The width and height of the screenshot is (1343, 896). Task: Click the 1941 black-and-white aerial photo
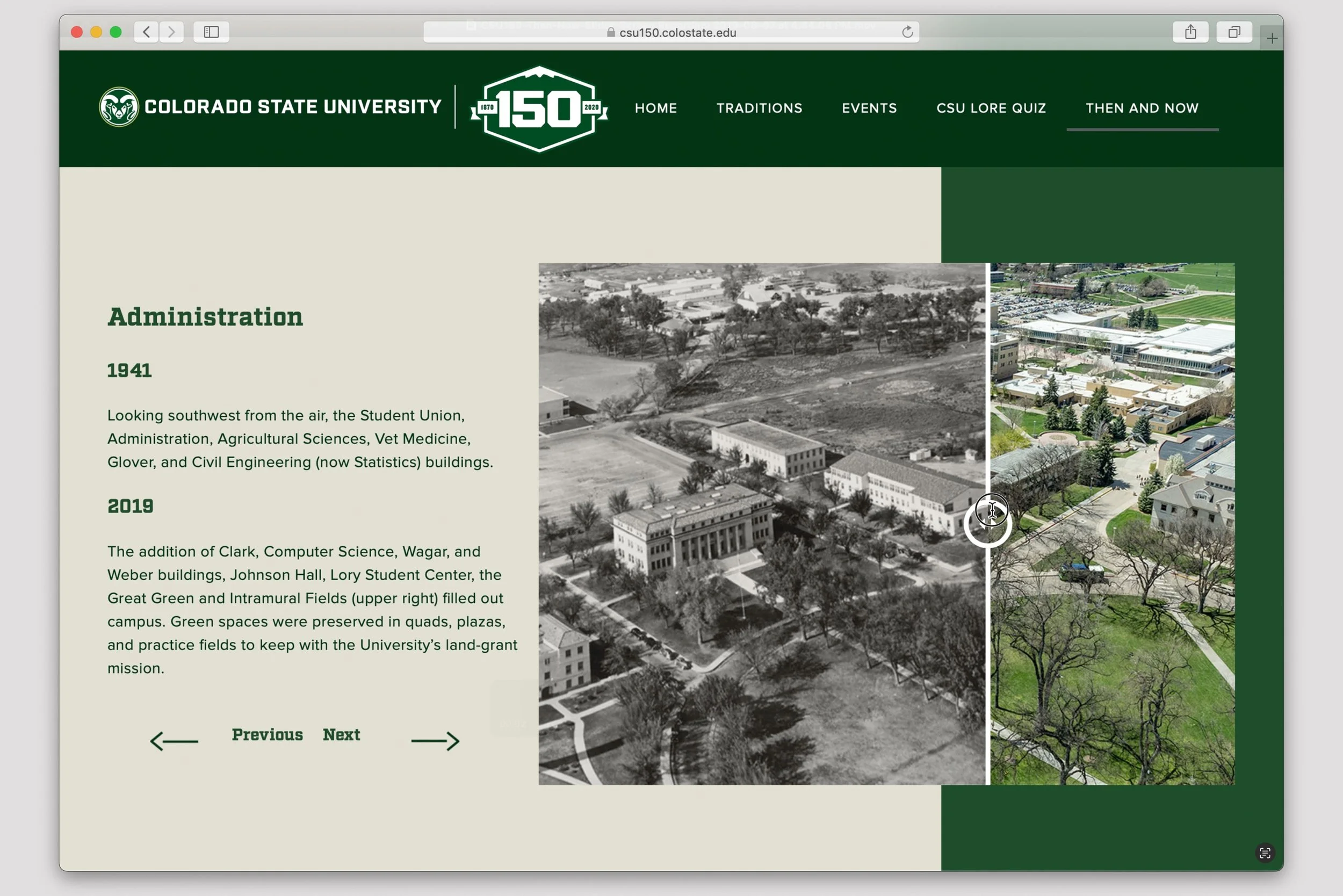(761, 523)
